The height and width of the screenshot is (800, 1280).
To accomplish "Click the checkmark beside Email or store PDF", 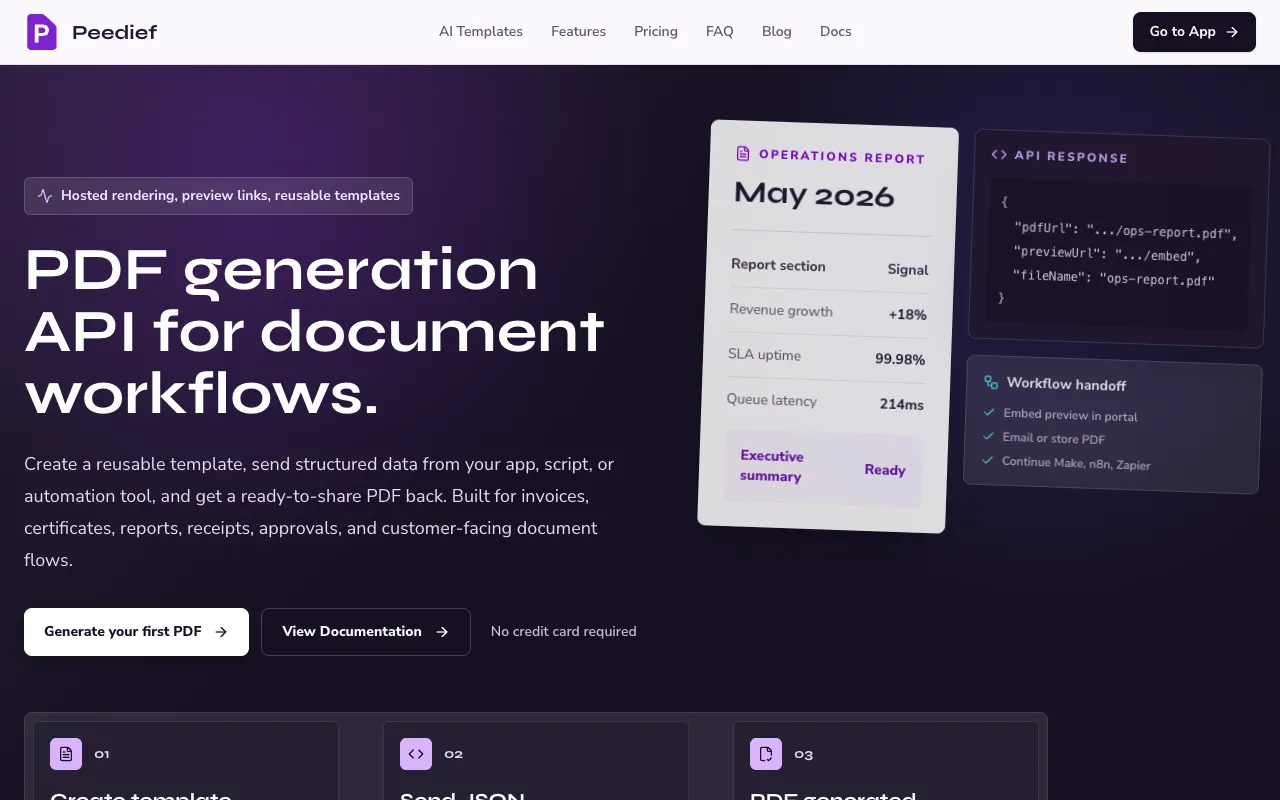I will (988, 436).
